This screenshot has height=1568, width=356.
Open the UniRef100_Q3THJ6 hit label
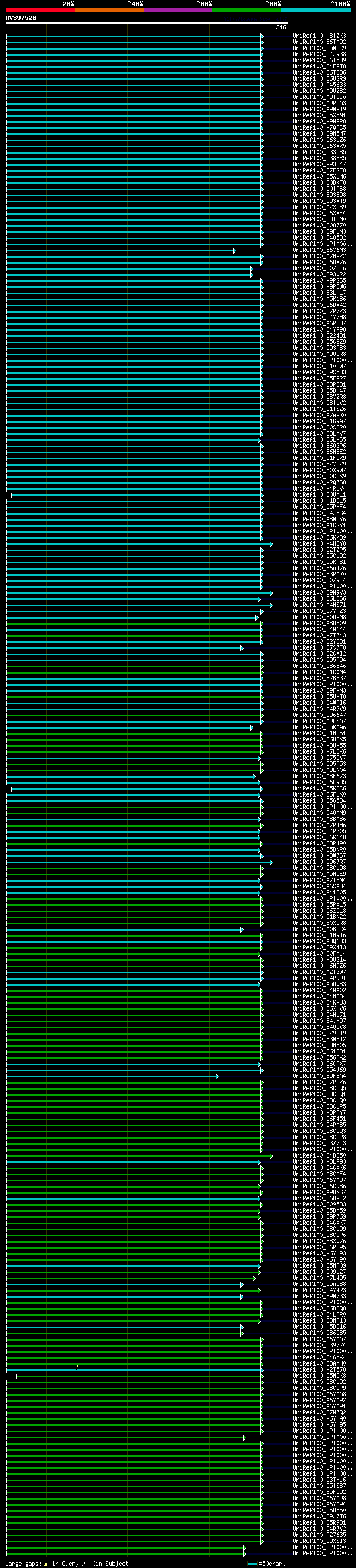tap(319, 1480)
